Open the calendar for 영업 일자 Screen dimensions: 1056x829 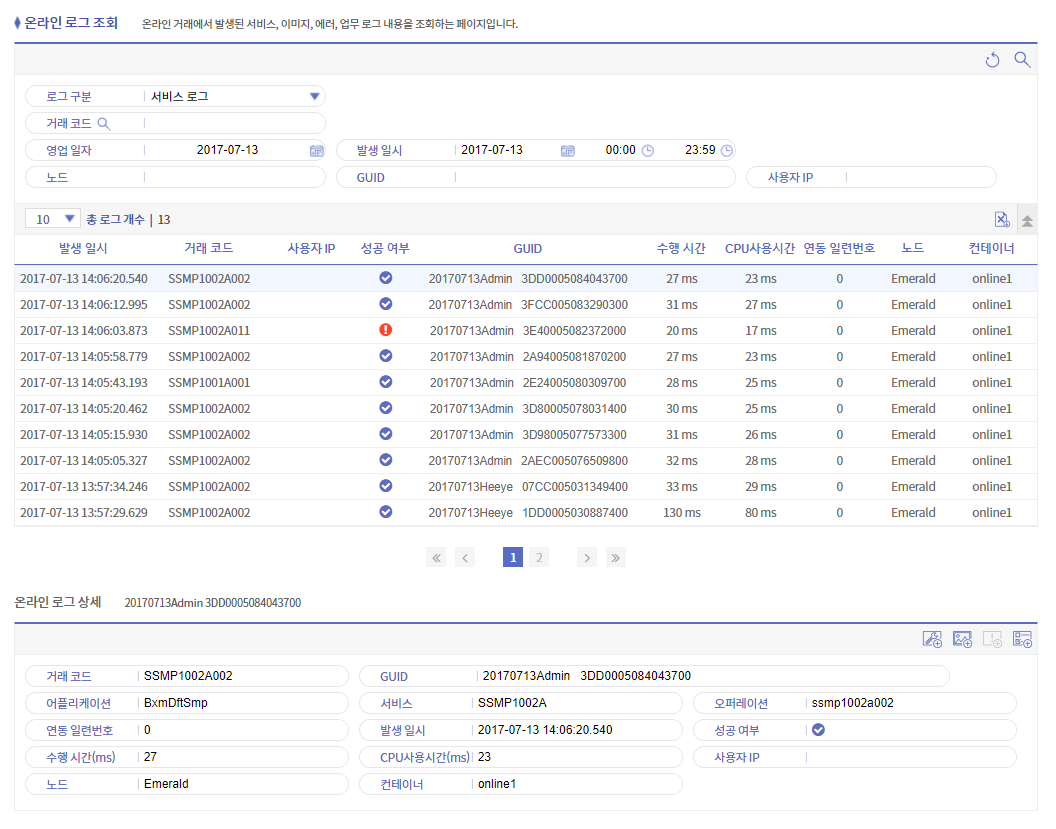coord(317,151)
